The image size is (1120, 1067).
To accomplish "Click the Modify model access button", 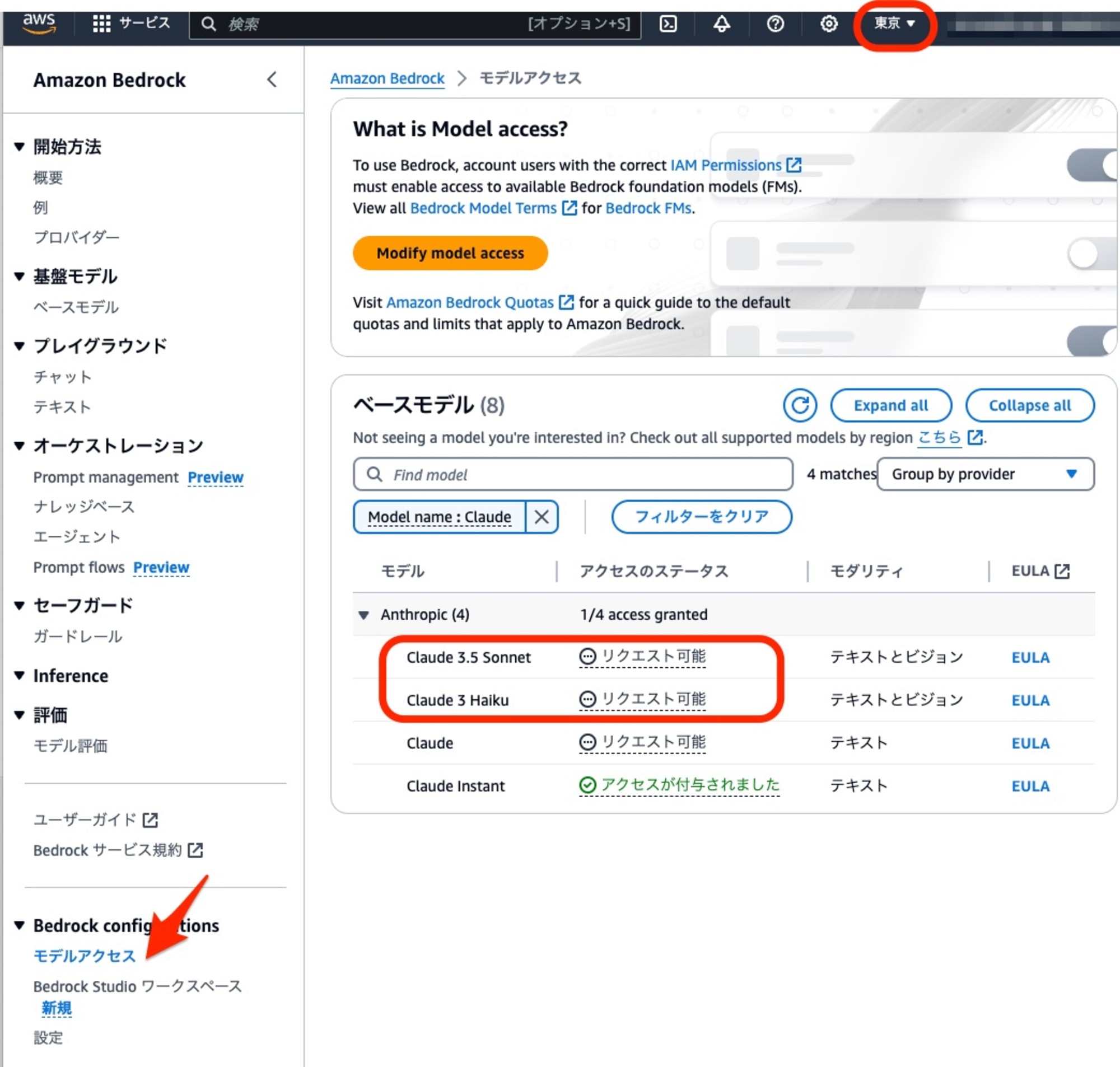I will (450, 253).
